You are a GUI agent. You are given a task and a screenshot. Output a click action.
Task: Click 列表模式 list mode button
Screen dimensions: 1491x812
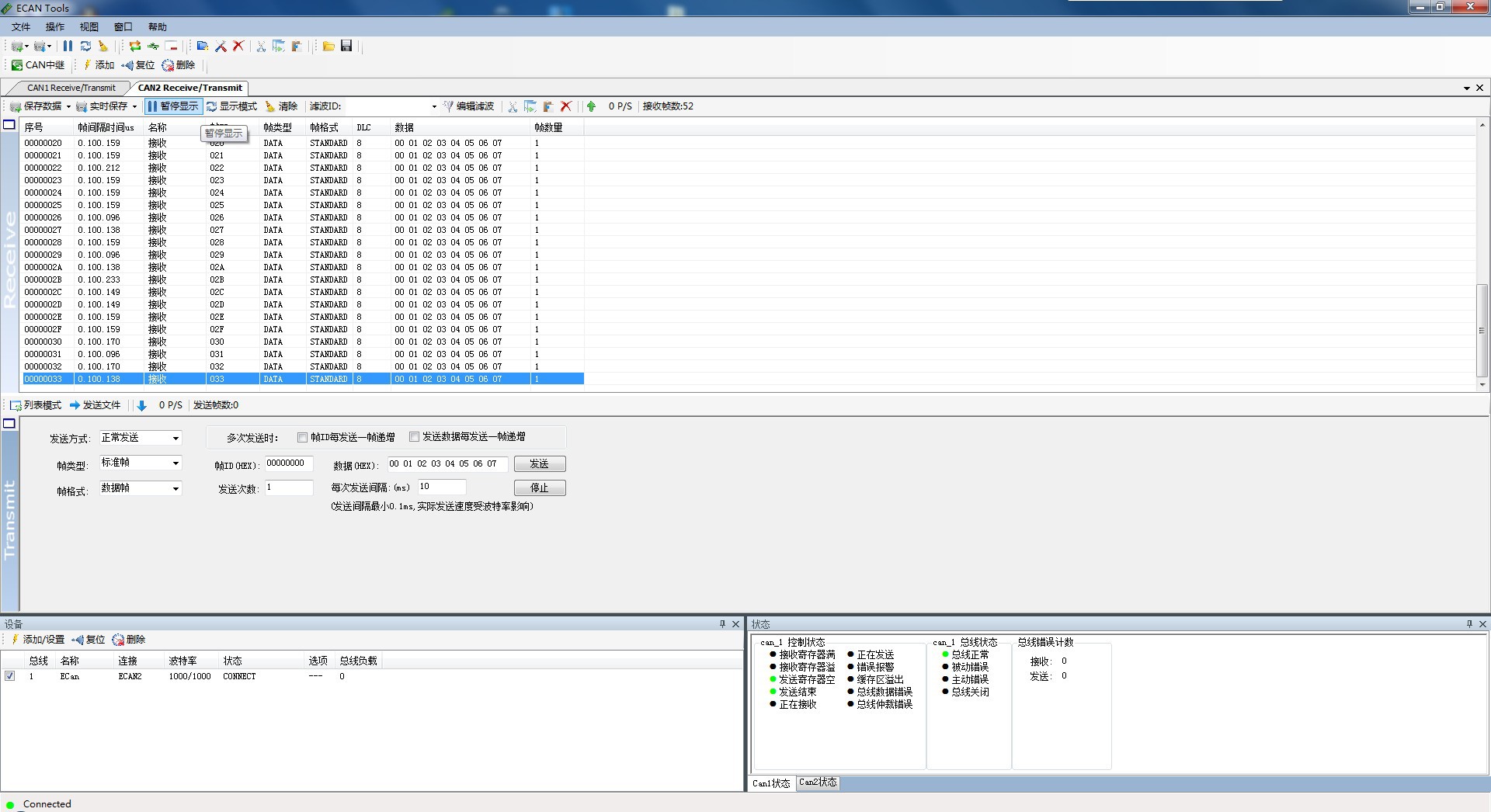tap(36, 405)
